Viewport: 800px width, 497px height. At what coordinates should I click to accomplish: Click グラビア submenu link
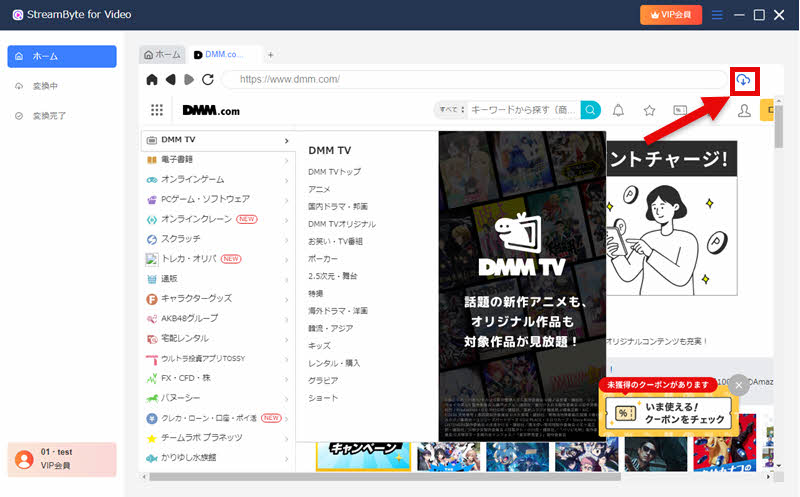[x=323, y=380]
